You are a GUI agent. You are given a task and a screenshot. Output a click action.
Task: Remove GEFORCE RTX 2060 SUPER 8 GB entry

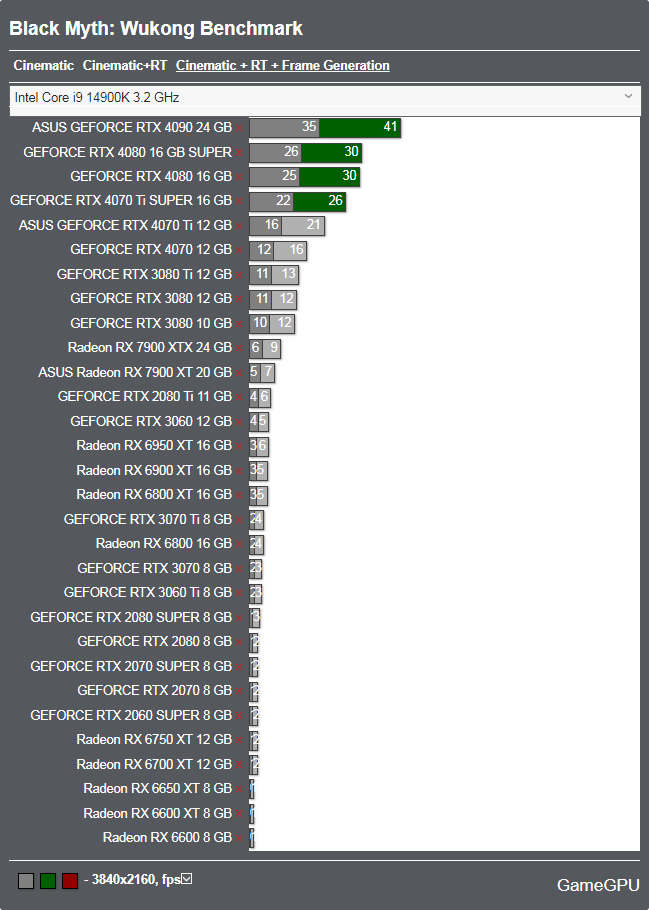239,716
